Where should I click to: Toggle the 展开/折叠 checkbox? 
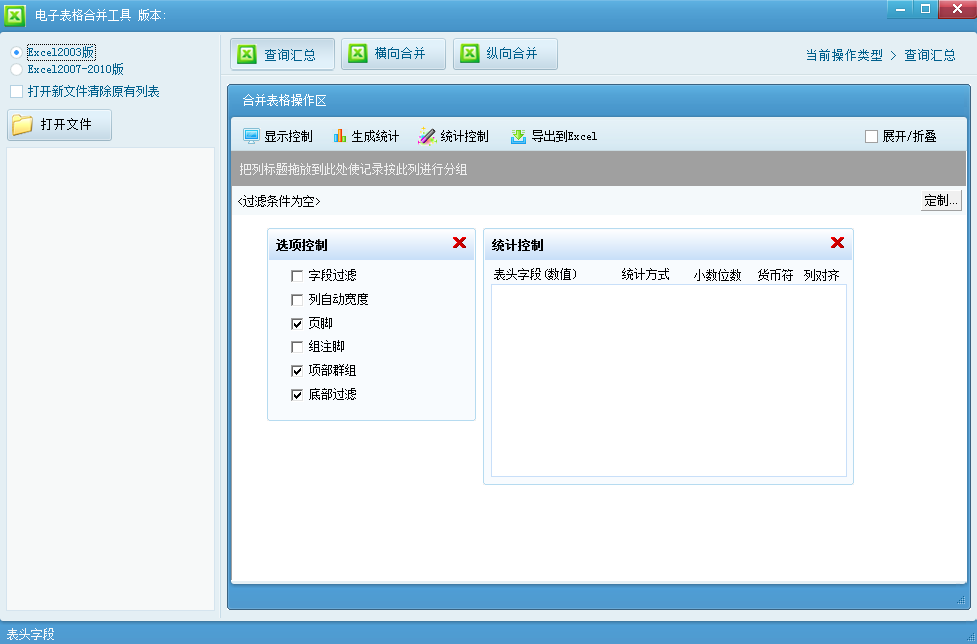pos(871,136)
